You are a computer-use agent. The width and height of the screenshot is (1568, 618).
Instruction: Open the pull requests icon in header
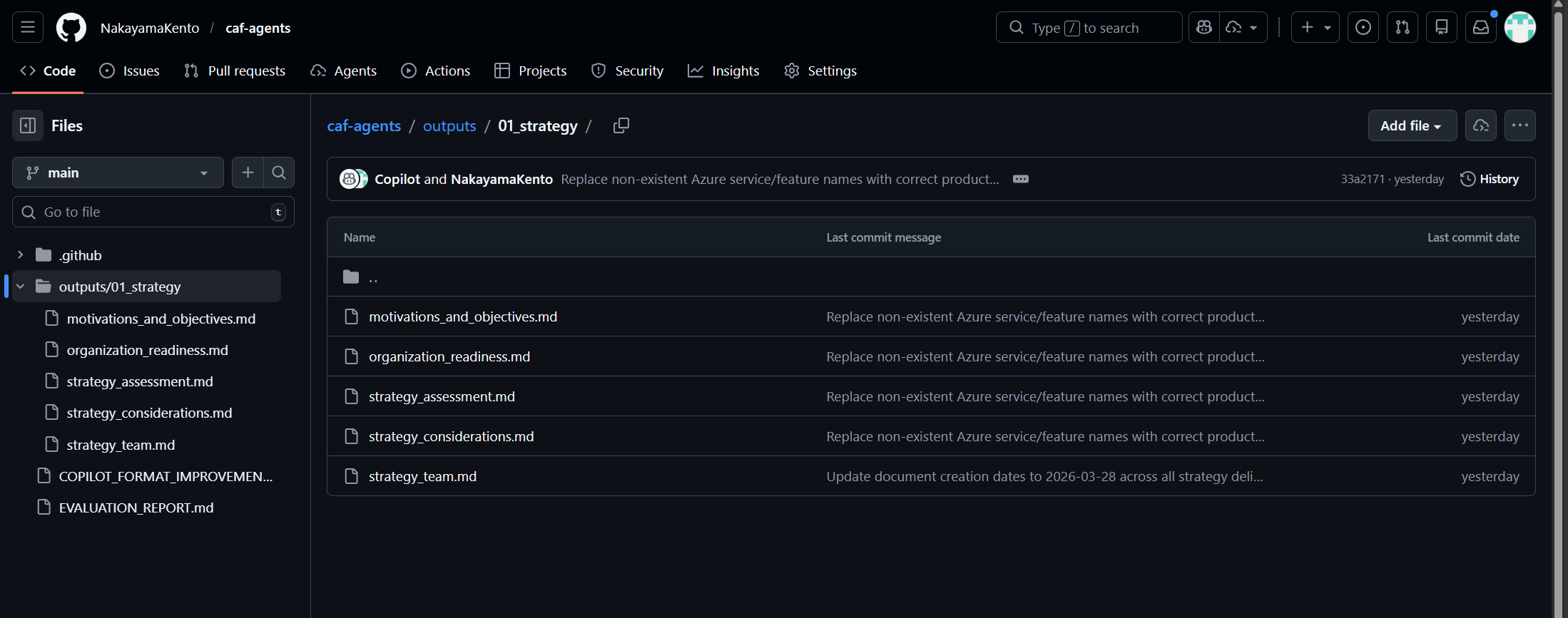pos(1402,28)
